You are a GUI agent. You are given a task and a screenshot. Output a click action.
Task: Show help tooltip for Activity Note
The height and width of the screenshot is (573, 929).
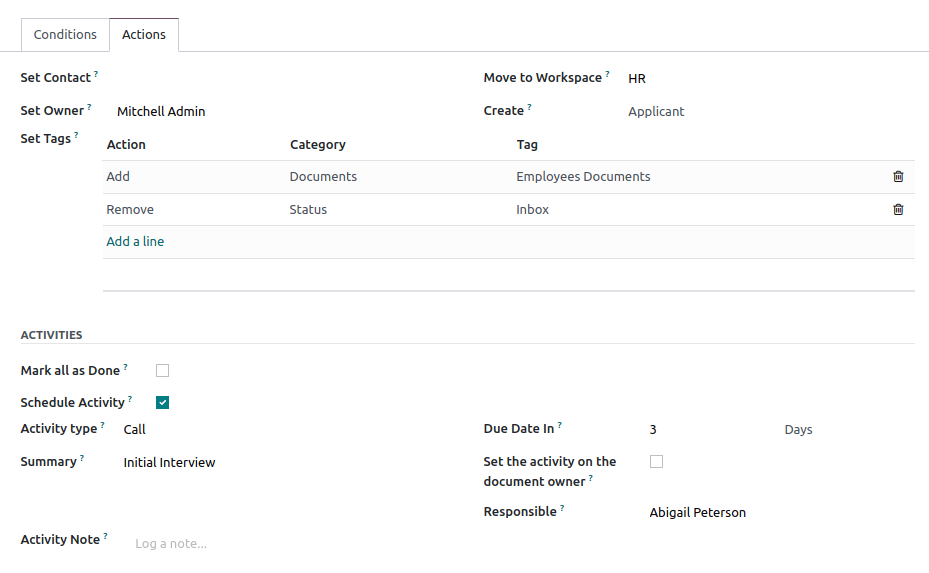pos(105,536)
